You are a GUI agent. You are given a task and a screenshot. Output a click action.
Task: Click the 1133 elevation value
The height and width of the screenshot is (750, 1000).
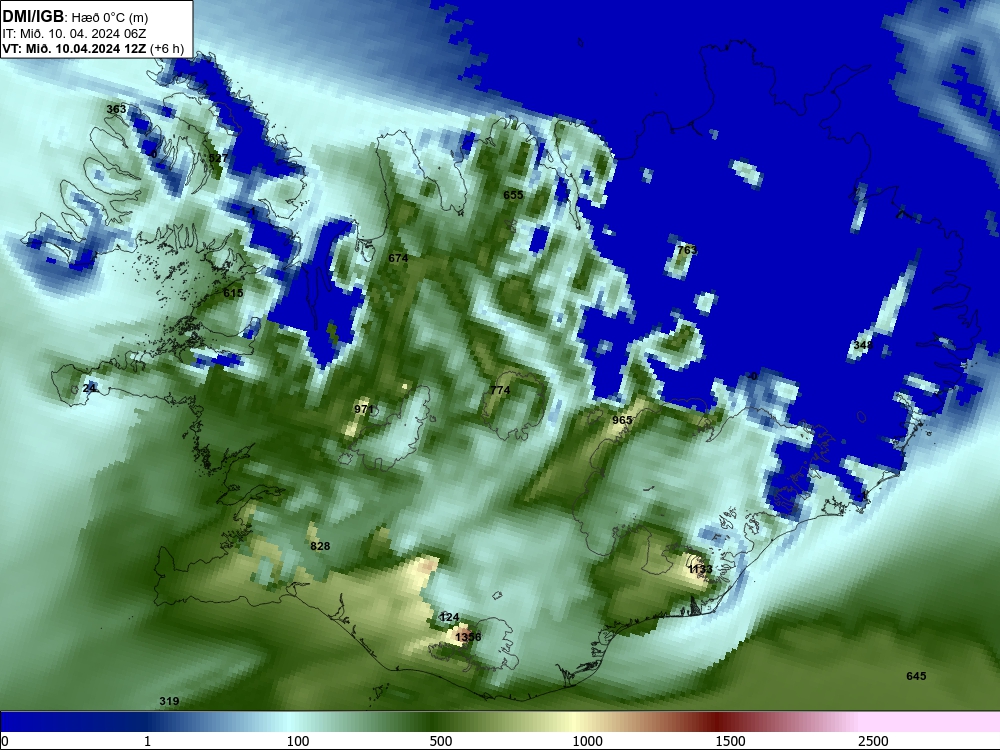pyautogui.click(x=700, y=569)
